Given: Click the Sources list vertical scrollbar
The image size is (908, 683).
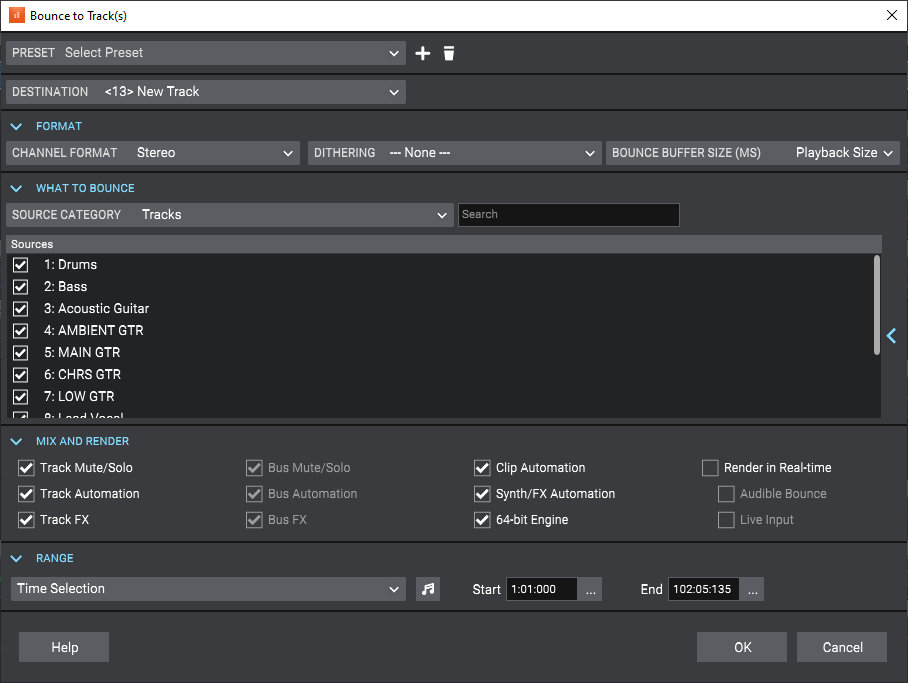Looking at the screenshot, I should [877, 304].
